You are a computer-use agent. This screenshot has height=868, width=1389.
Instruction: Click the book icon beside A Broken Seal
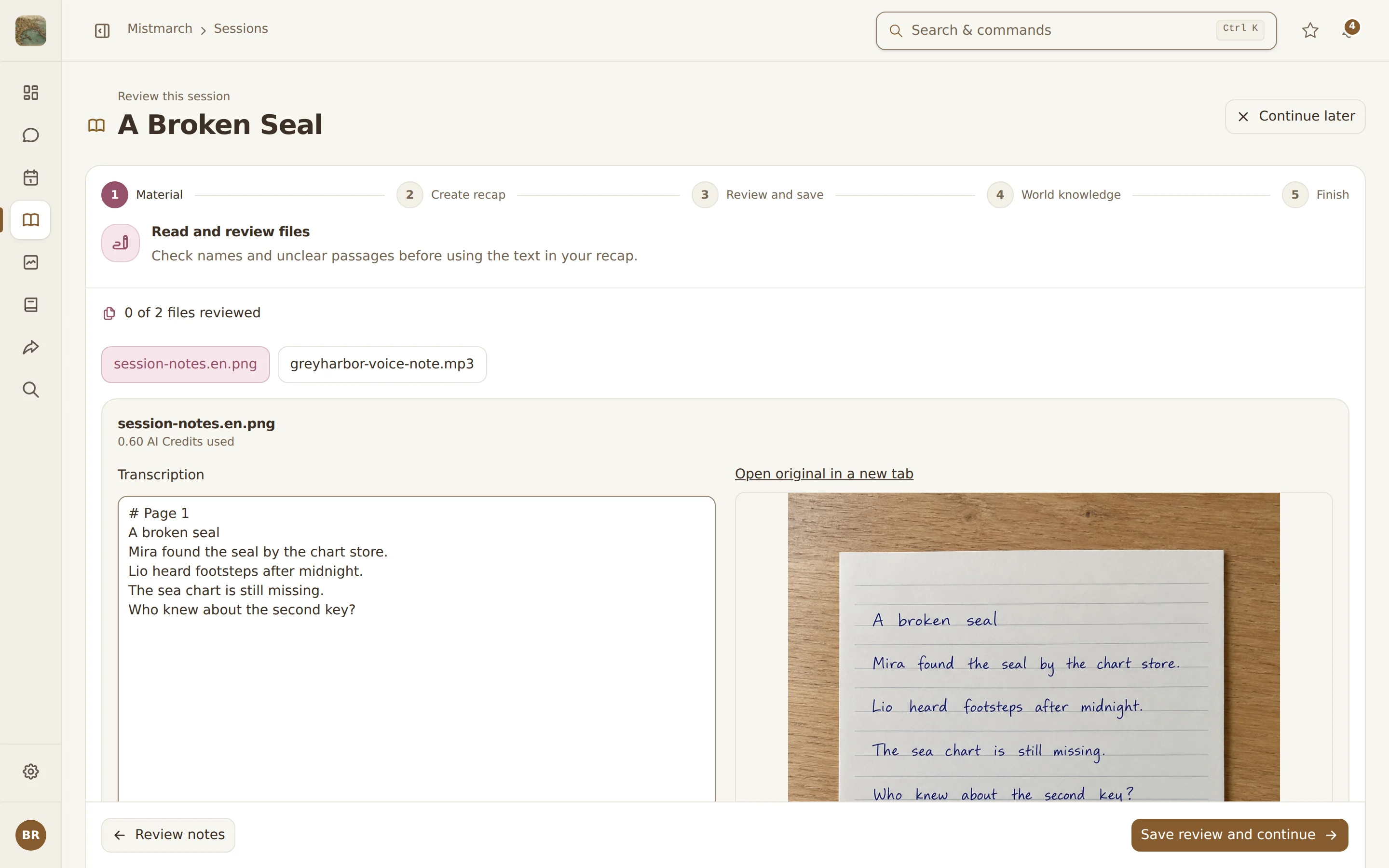tap(96, 125)
